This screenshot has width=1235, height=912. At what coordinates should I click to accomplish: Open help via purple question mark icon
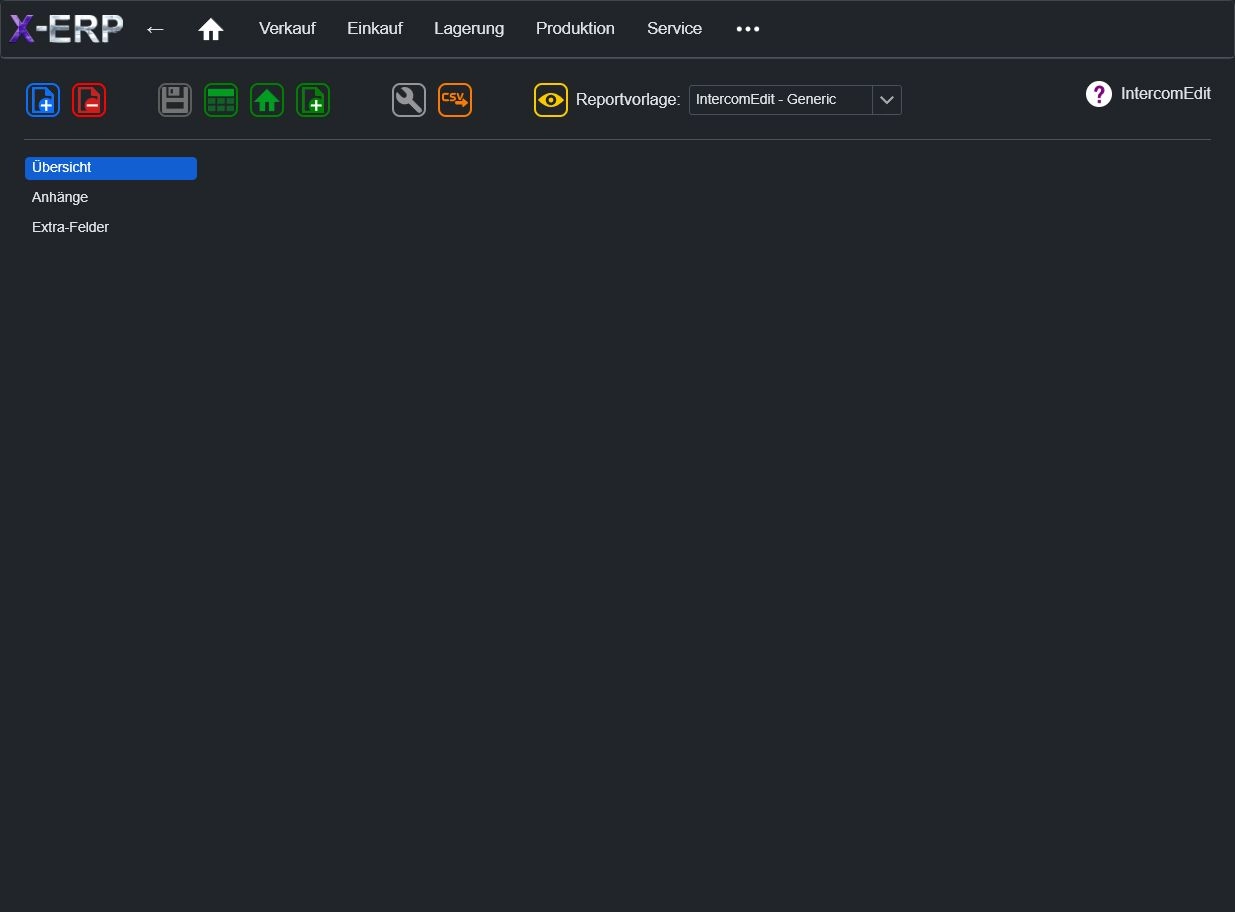click(x=1099, y=94)
